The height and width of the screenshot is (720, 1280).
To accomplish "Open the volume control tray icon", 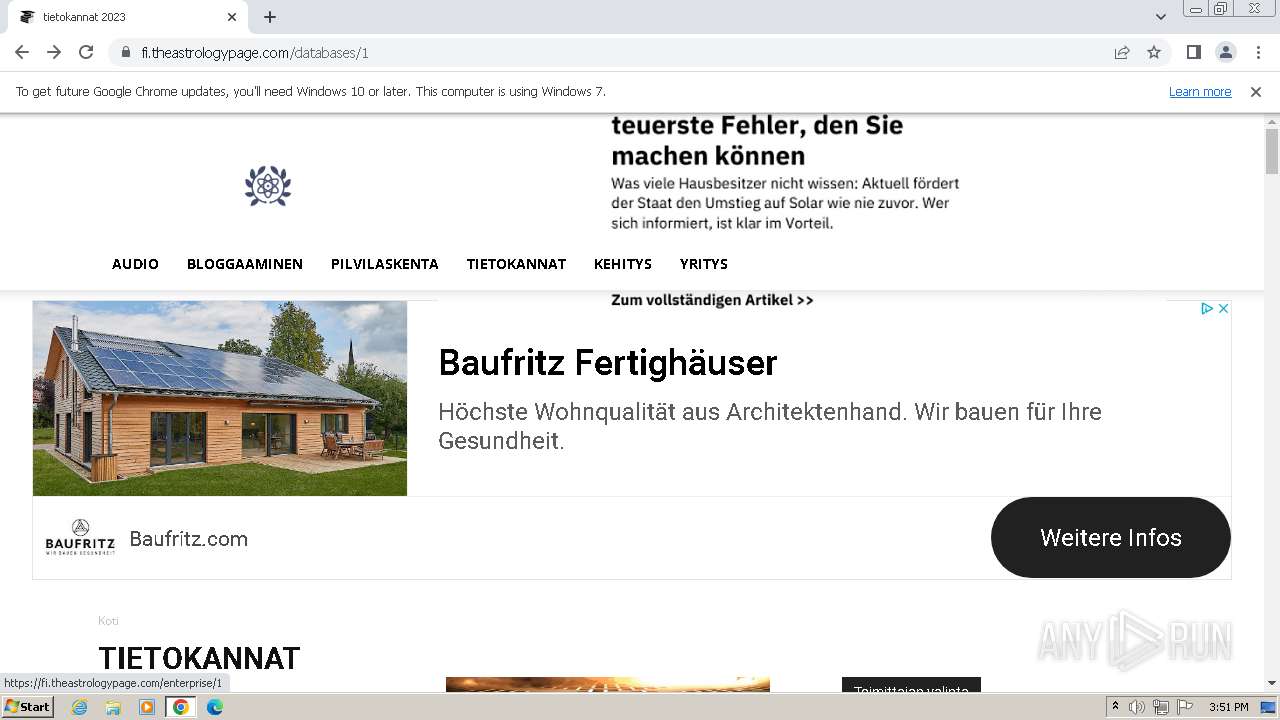I will [x=1137, y=707].
